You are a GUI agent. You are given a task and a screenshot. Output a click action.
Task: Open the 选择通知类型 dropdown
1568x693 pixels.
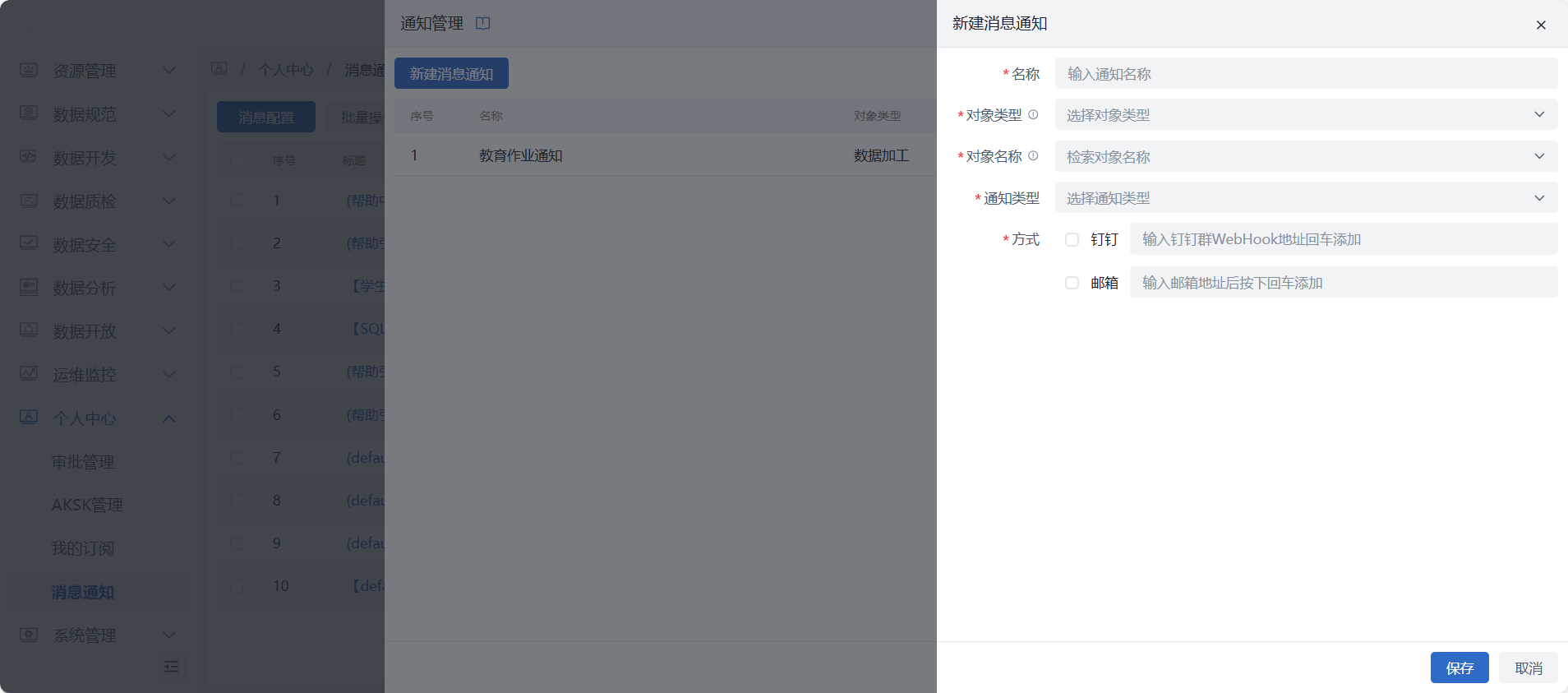coord(1306,198)
